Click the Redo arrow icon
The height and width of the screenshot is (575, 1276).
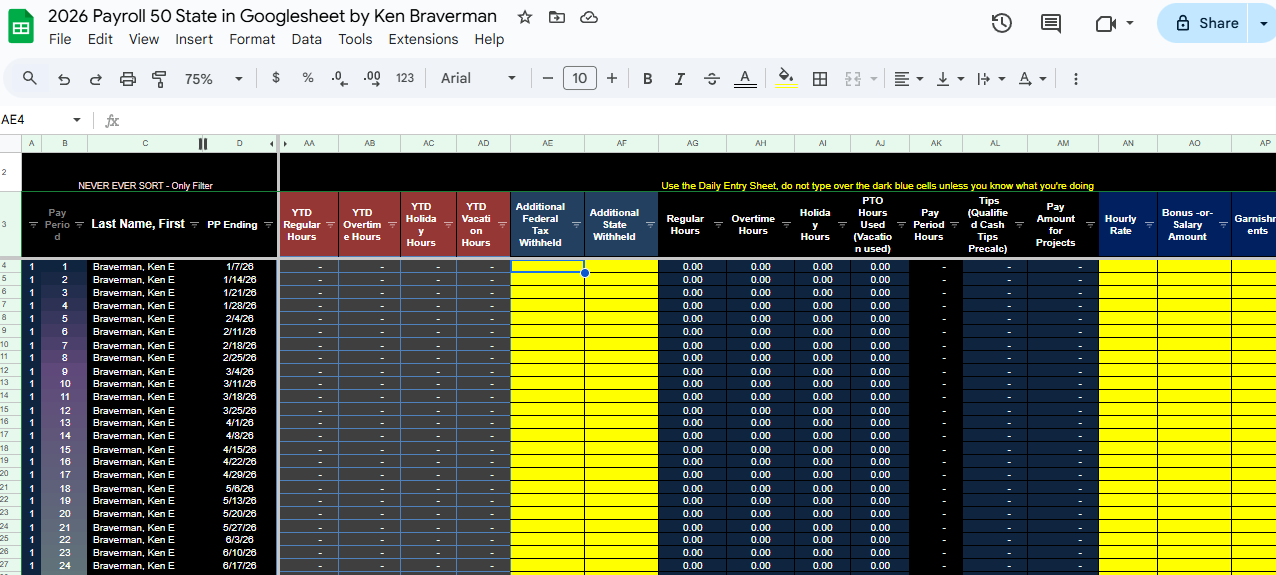click(x=96, y=78)
